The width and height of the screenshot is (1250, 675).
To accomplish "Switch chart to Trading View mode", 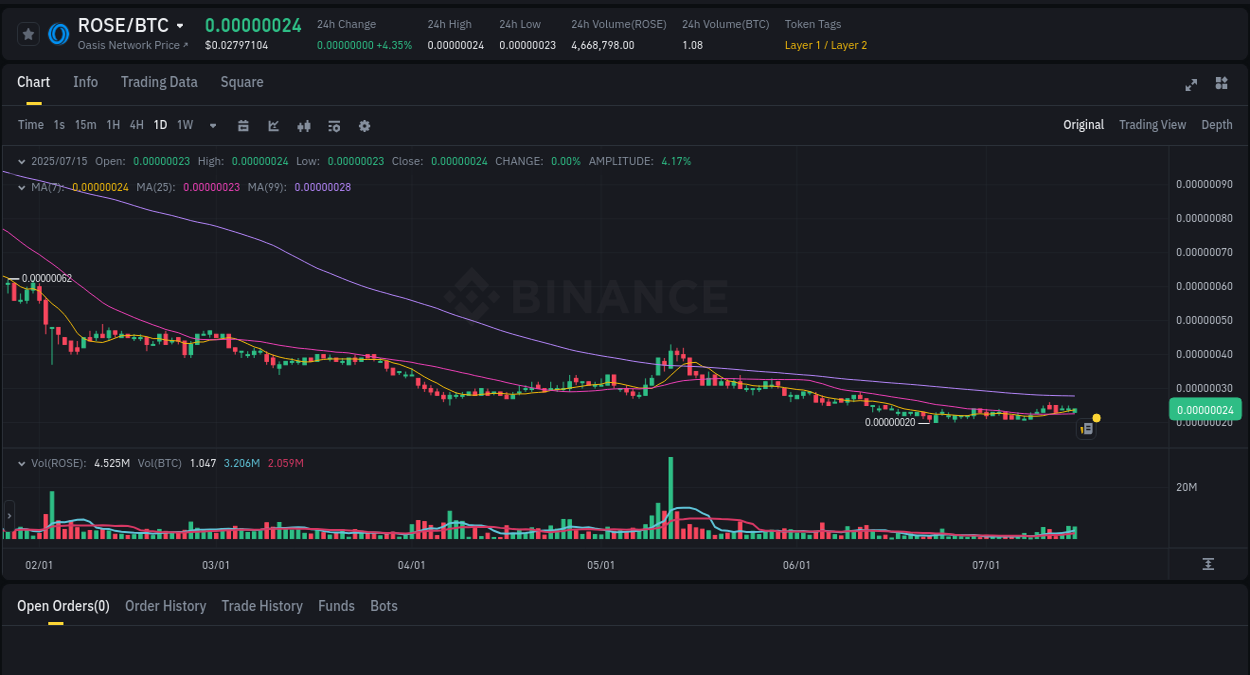I will coord(1152,125).
